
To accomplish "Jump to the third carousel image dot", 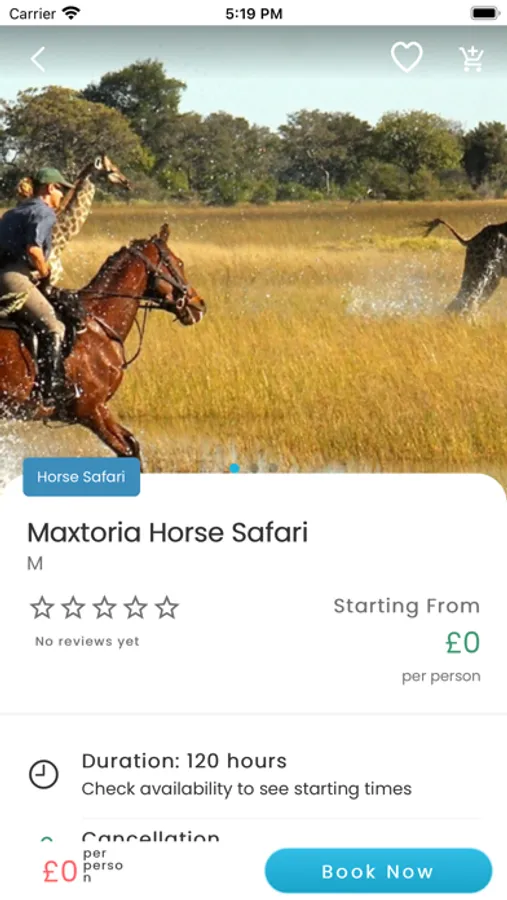I will 273,468.
